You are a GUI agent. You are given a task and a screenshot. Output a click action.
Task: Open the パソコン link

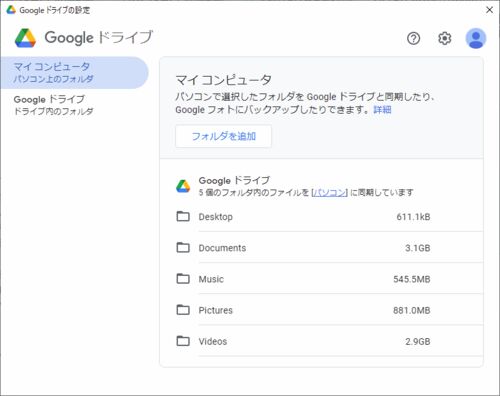click(329, 192)
